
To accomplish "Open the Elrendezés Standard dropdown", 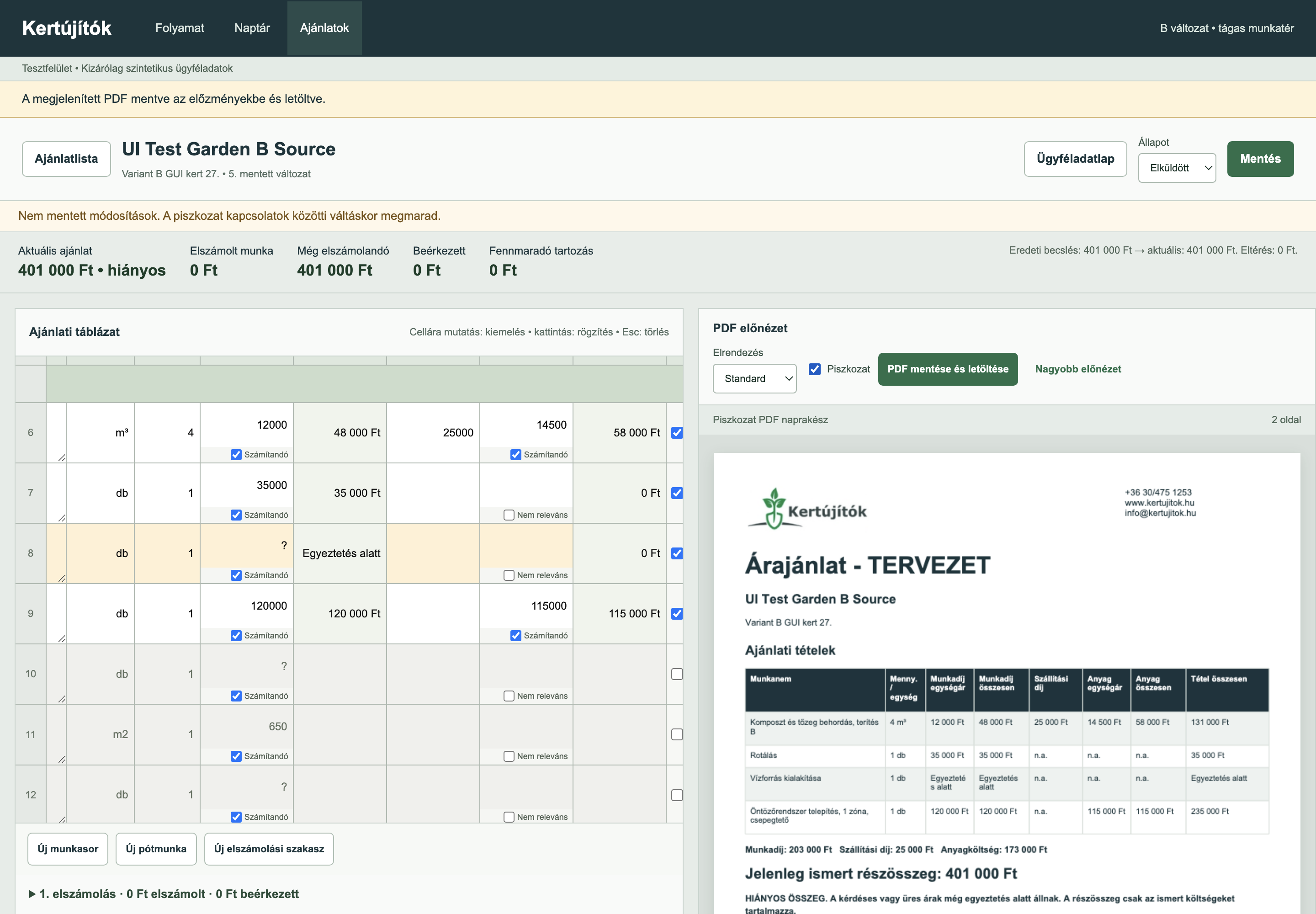I will pos(754,378).
